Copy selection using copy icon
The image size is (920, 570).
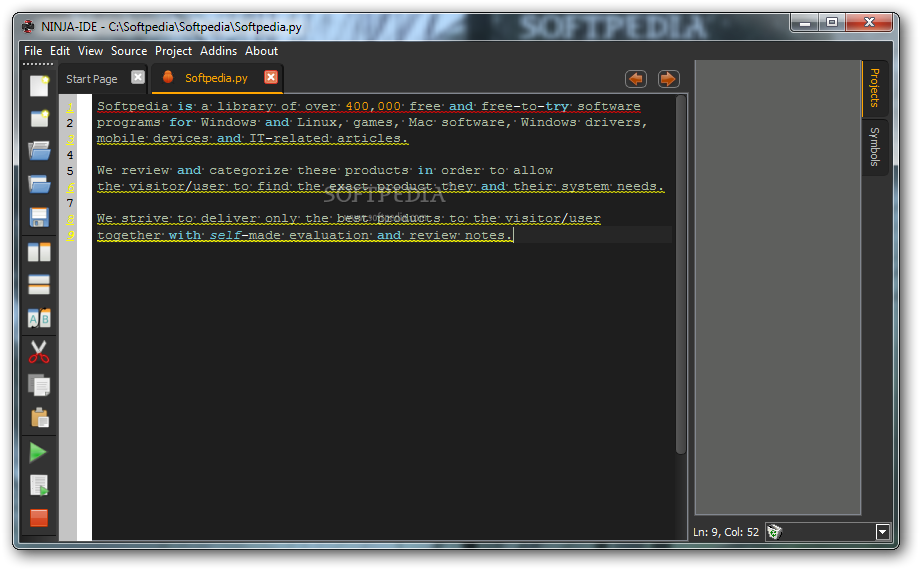click(39, 386)
